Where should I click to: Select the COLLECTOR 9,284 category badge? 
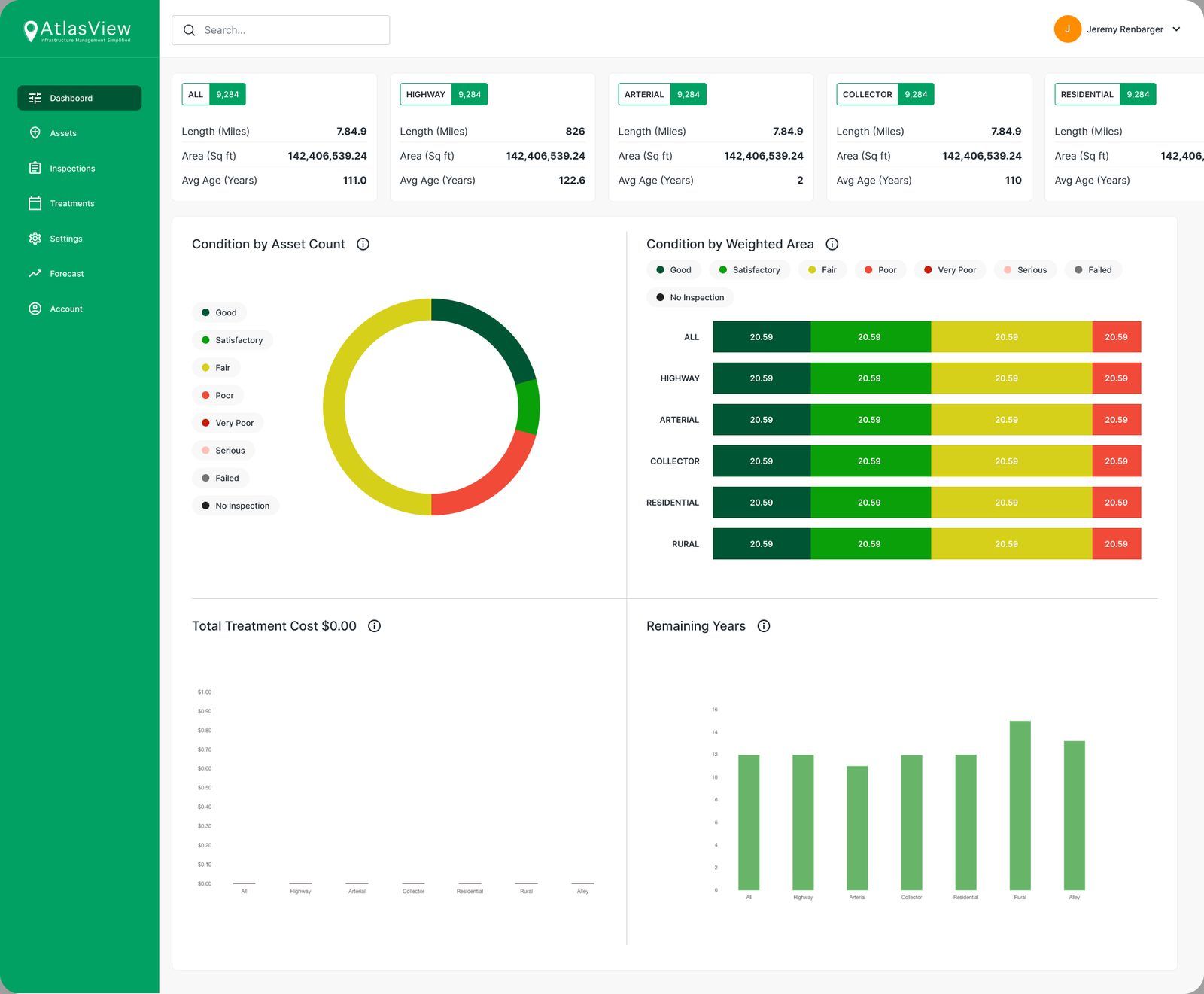tap(885, 94)
